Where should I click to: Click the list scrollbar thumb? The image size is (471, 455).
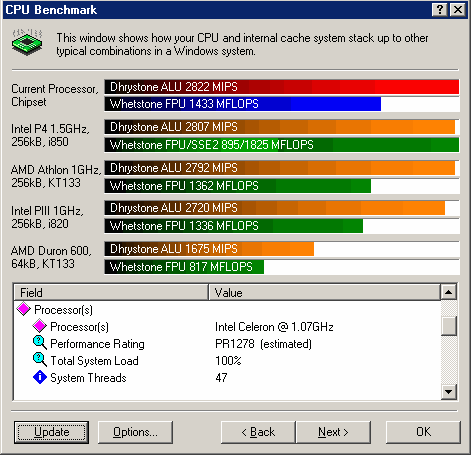tap(449, 326)
